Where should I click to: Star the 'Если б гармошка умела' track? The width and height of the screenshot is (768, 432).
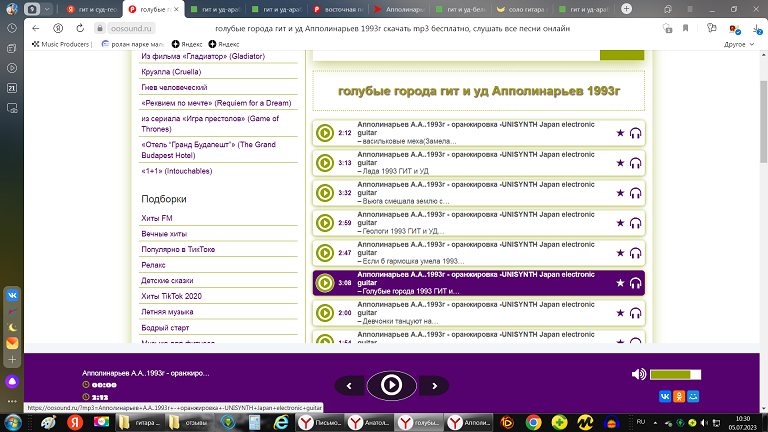click(620, 253)
